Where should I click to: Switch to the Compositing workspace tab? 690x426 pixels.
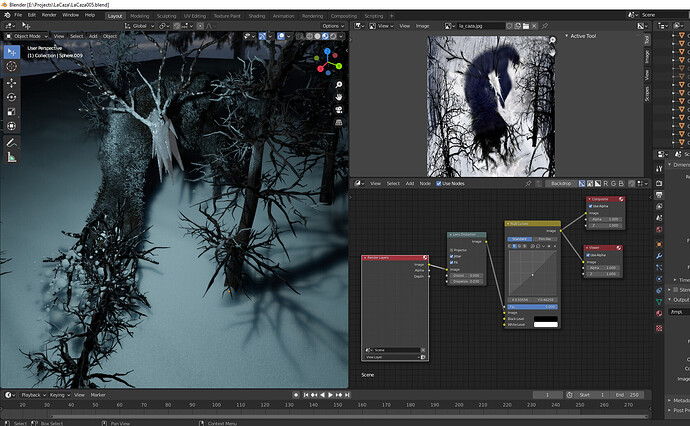(x=344, y=16)
